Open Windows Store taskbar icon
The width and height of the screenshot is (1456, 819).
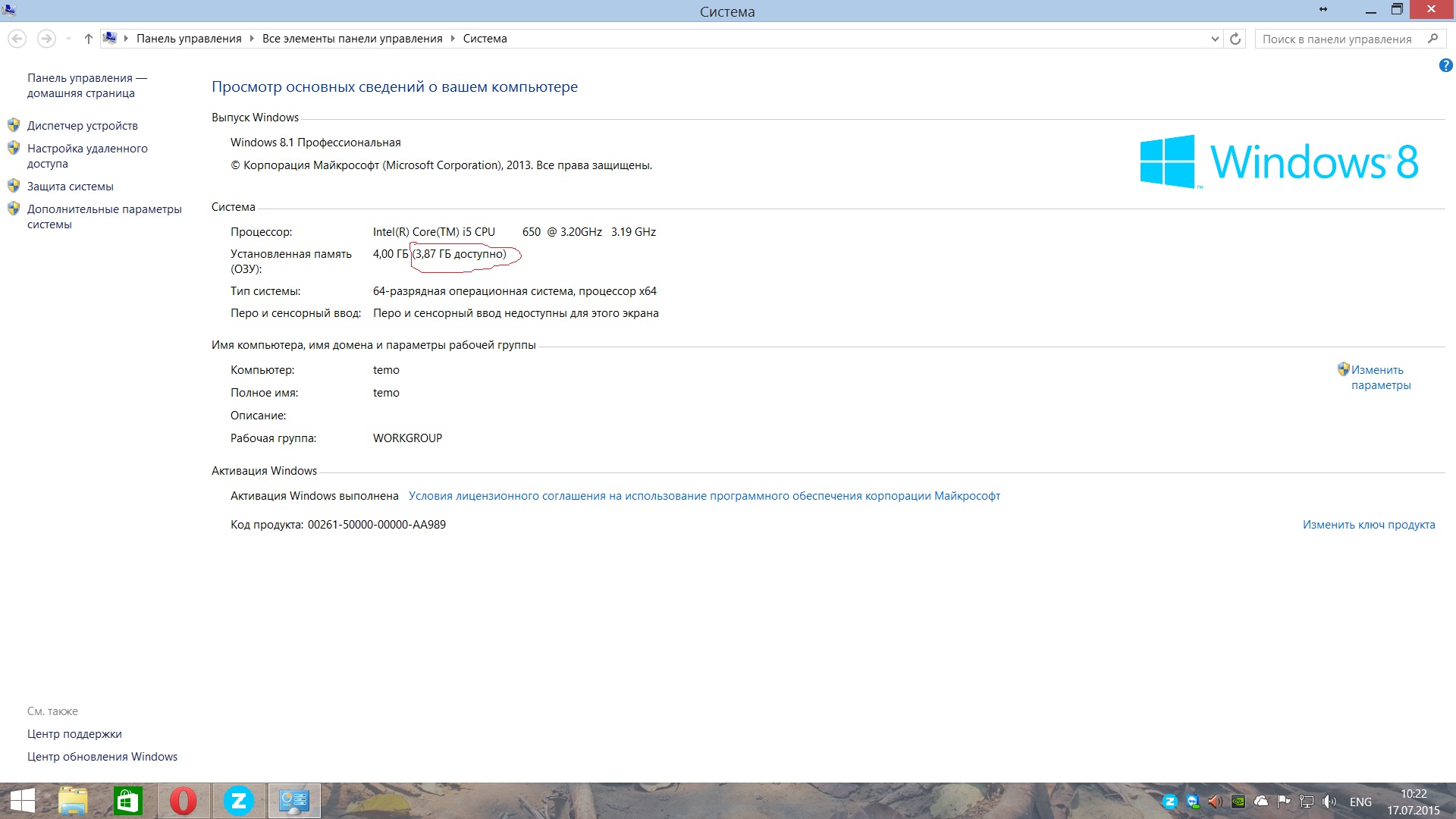[127, 801]
